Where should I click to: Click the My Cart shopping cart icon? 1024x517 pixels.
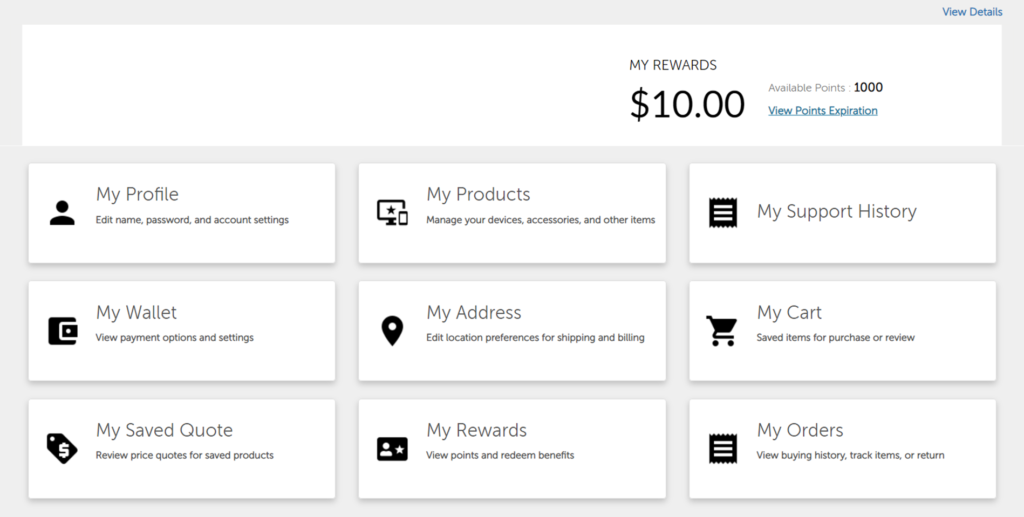(x=722, y=331)
